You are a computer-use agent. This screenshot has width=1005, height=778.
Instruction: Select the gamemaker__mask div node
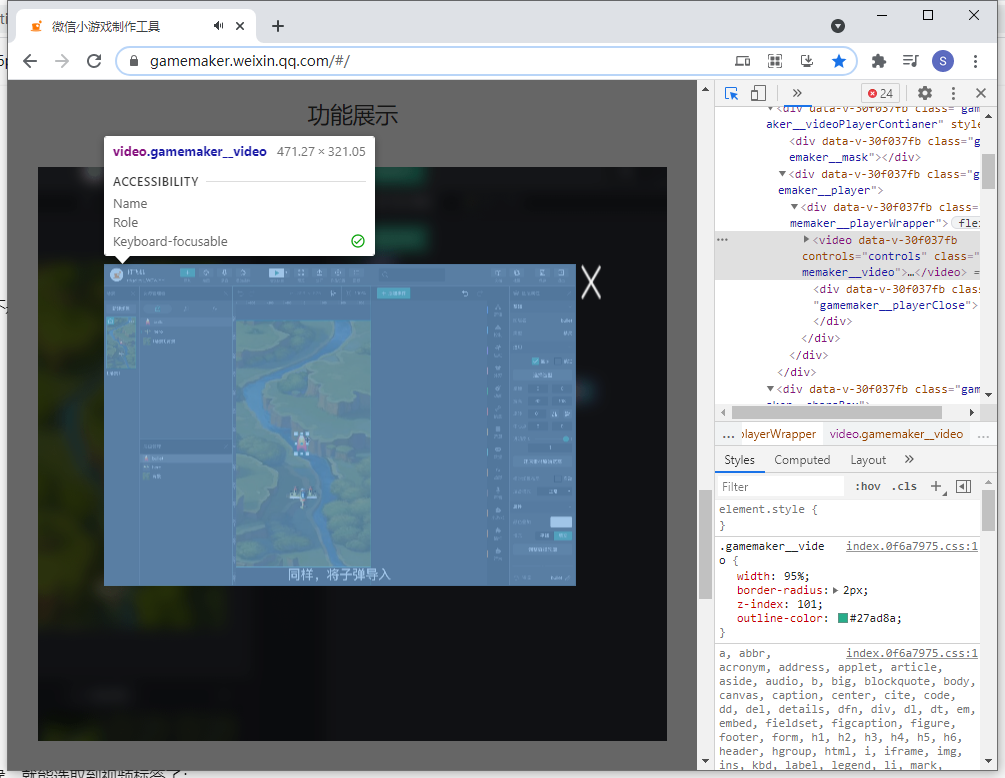[885, 149]
